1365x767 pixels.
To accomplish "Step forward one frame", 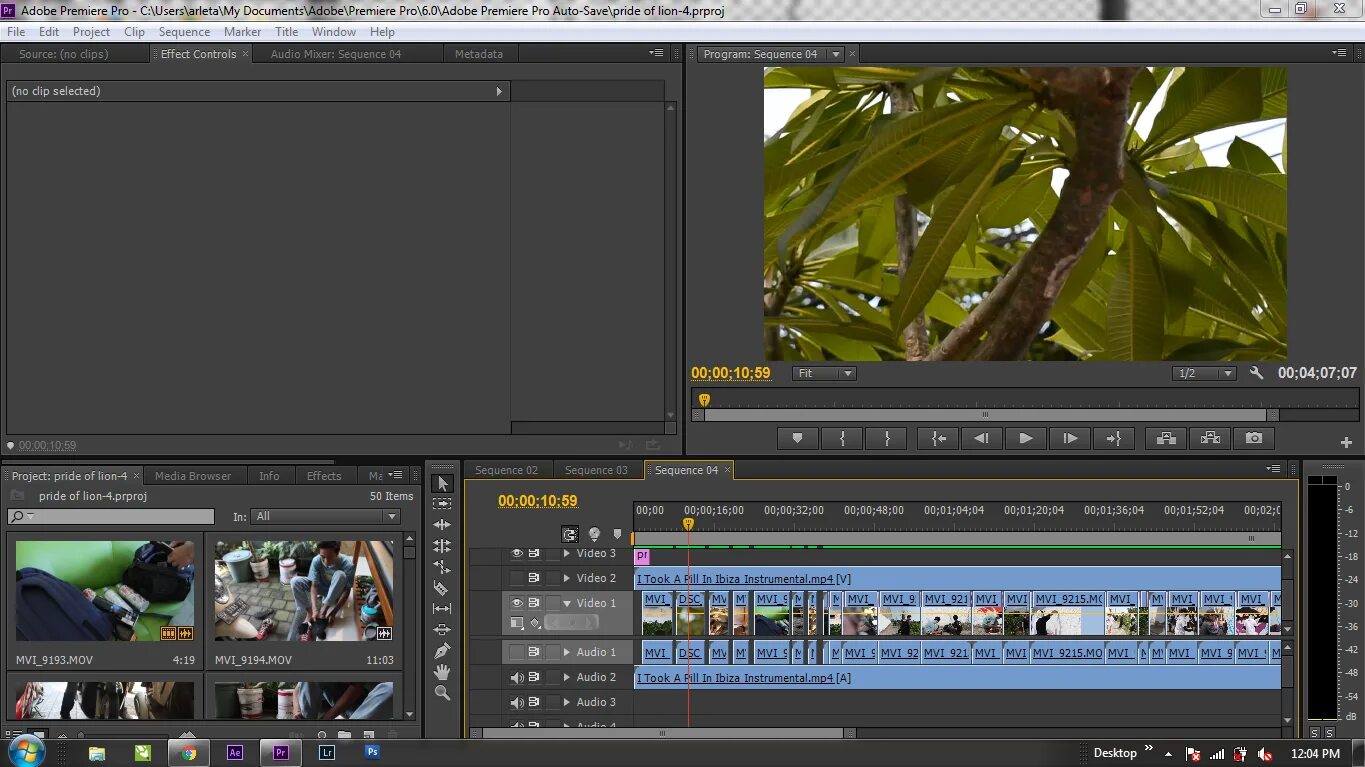I will coord(1070,438).
